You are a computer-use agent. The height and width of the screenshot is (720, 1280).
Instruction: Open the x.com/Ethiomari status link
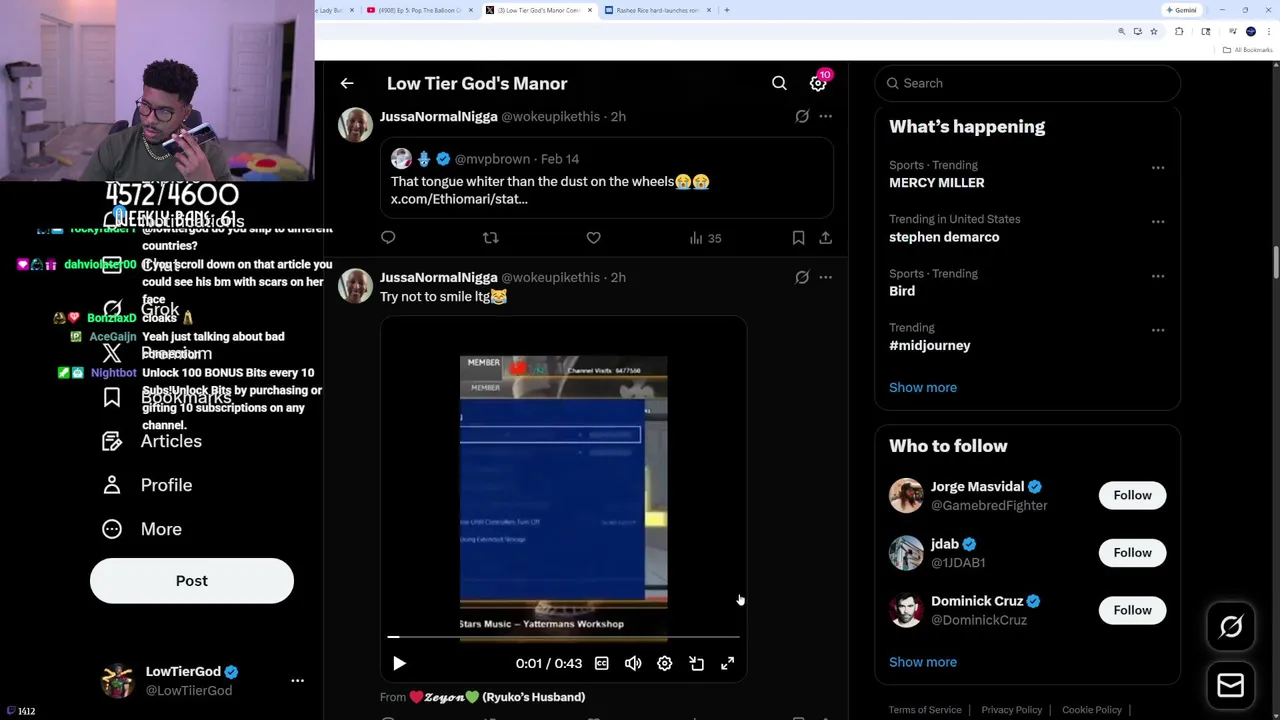coord(459,199)
